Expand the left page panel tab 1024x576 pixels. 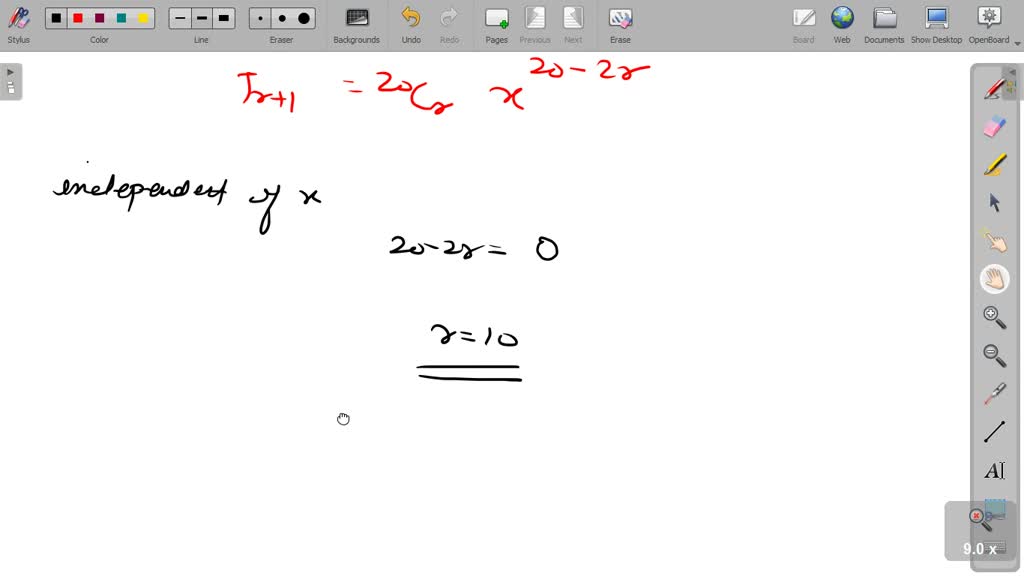[10, 82]
